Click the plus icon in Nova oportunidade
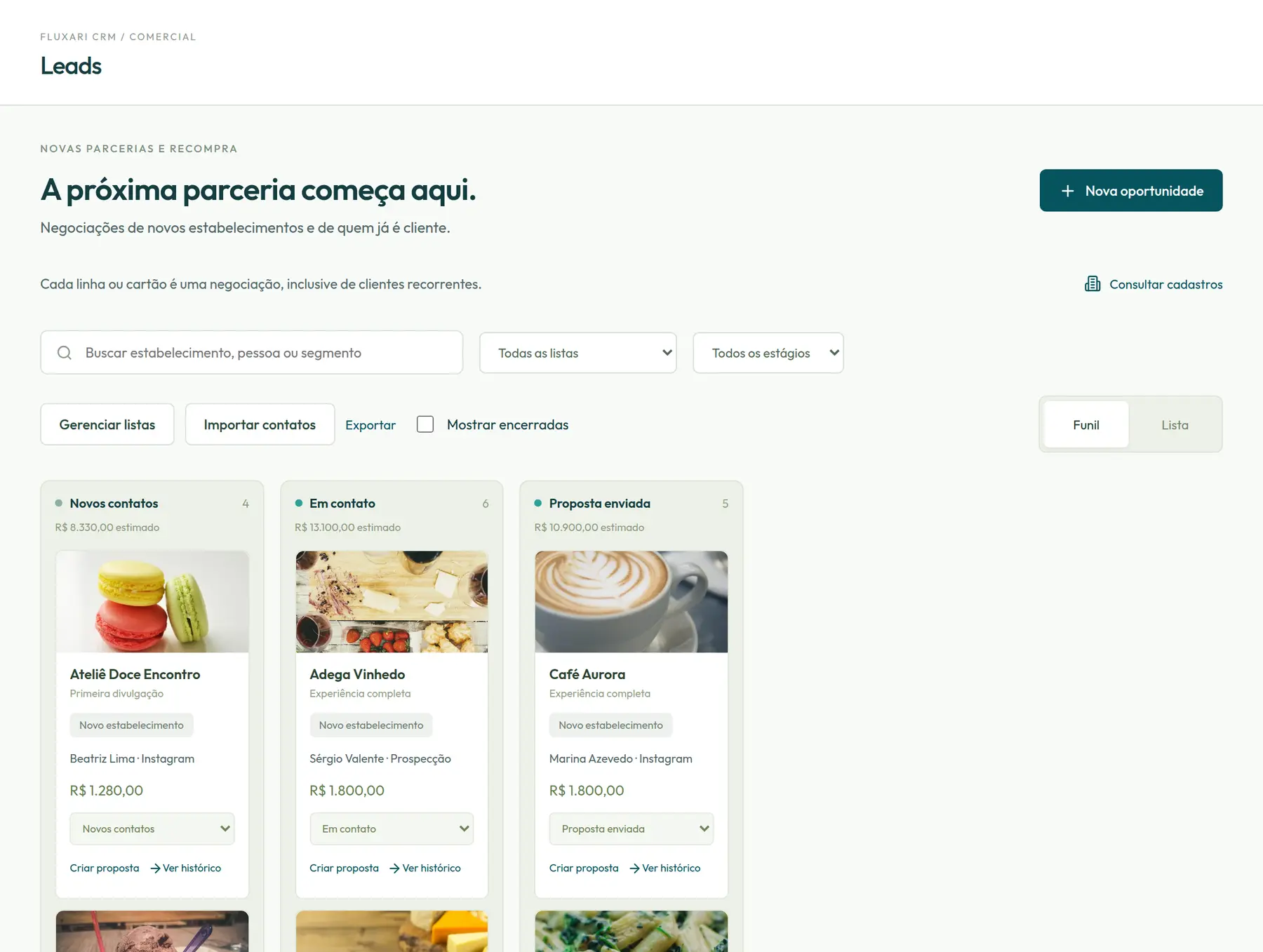The width and height of the screenshot is (1263, 952). coord(1067,191)
